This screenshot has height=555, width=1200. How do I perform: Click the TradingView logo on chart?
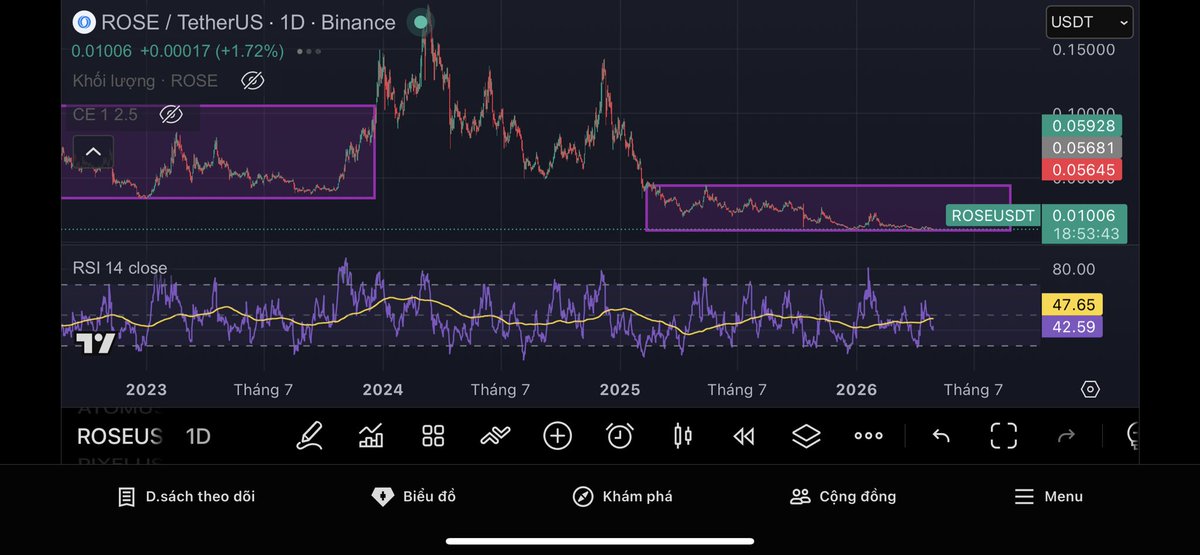coord(96,343)
